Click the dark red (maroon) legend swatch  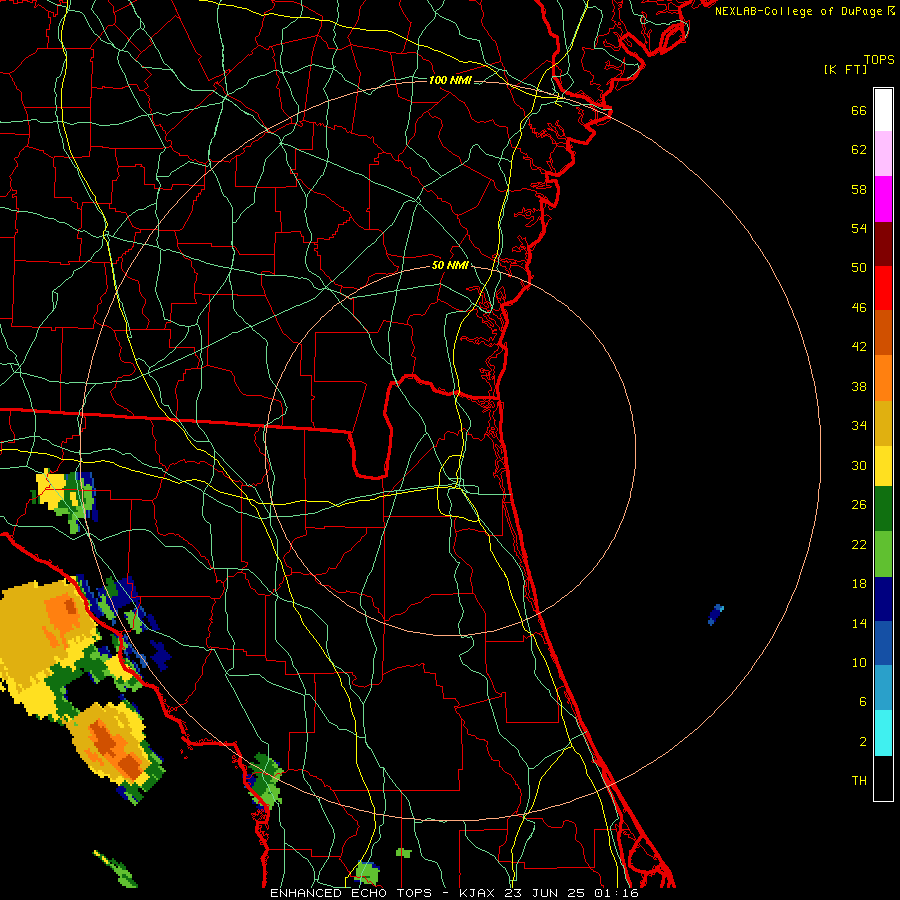(x=883, y=244)
